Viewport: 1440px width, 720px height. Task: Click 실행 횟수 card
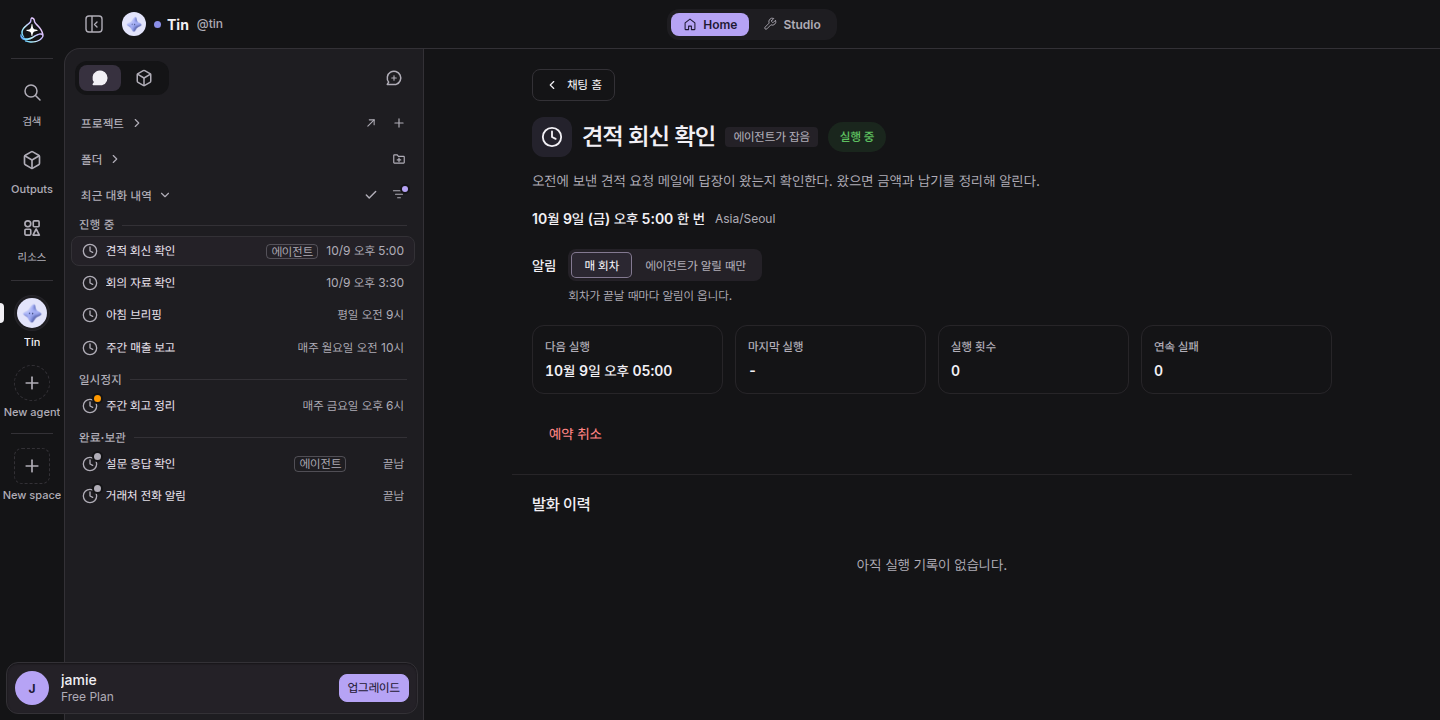1033,359
